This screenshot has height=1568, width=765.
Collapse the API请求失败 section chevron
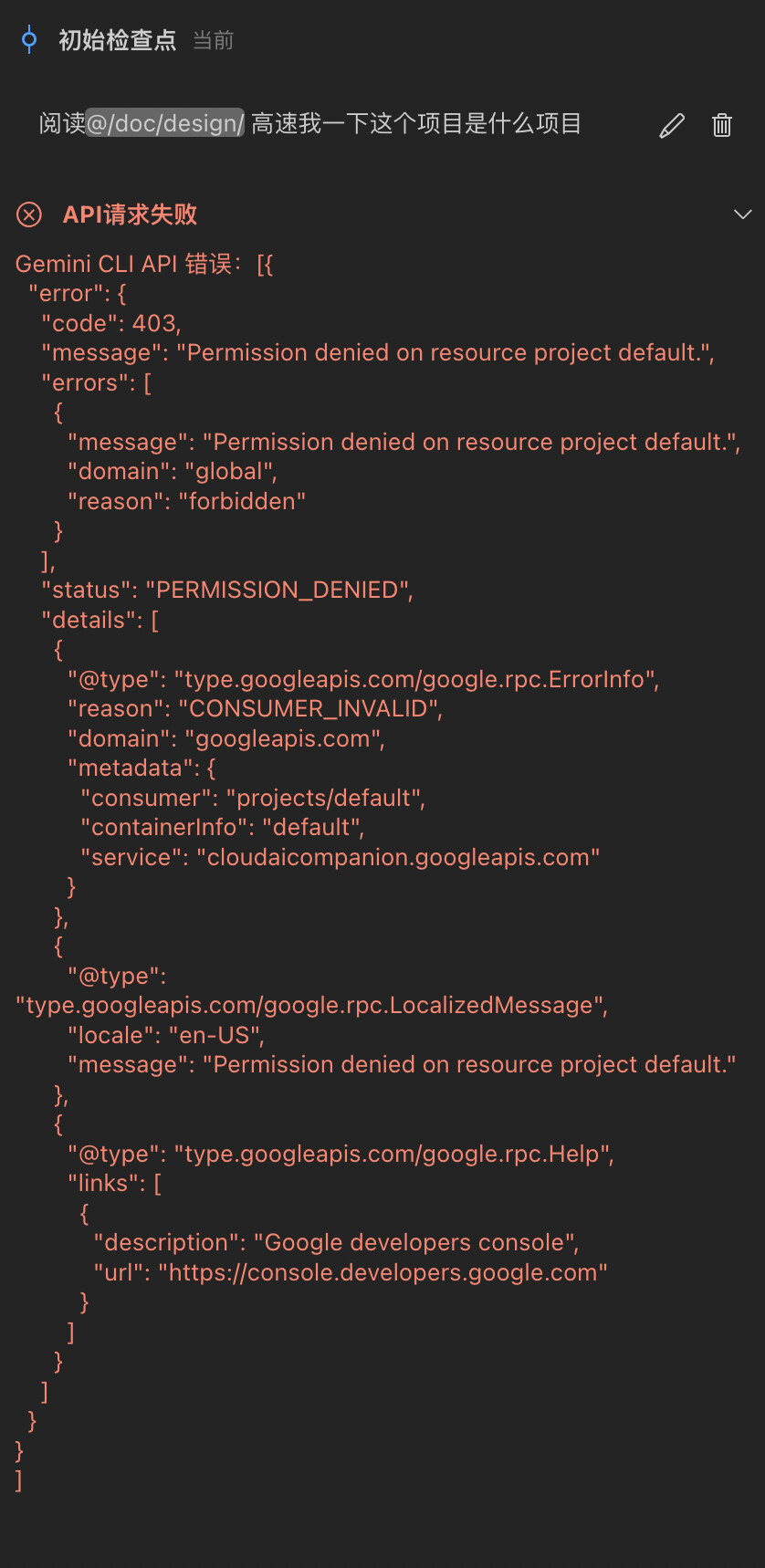coord(743,214)
